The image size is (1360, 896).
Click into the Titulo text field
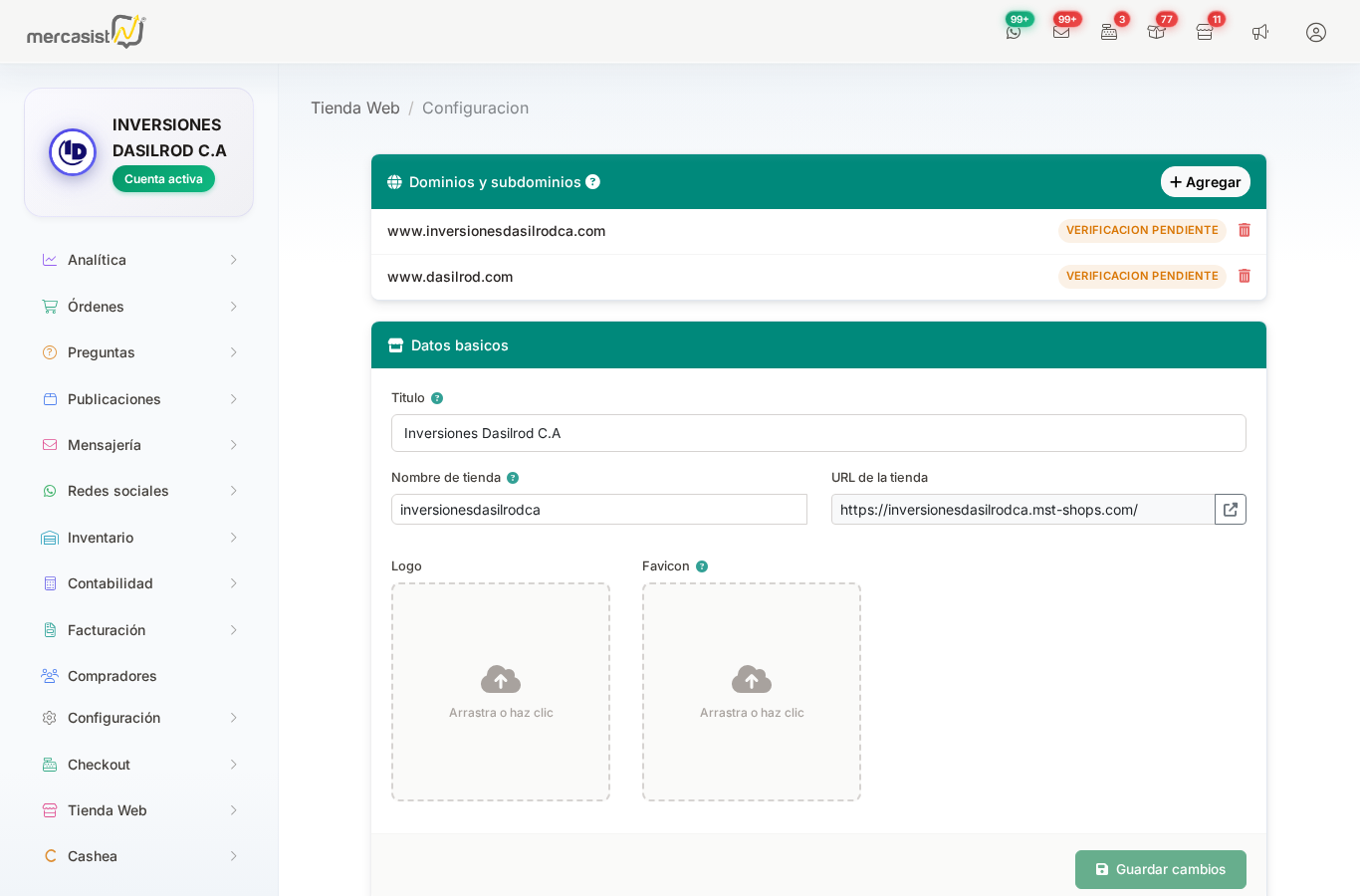coord(818,433)
